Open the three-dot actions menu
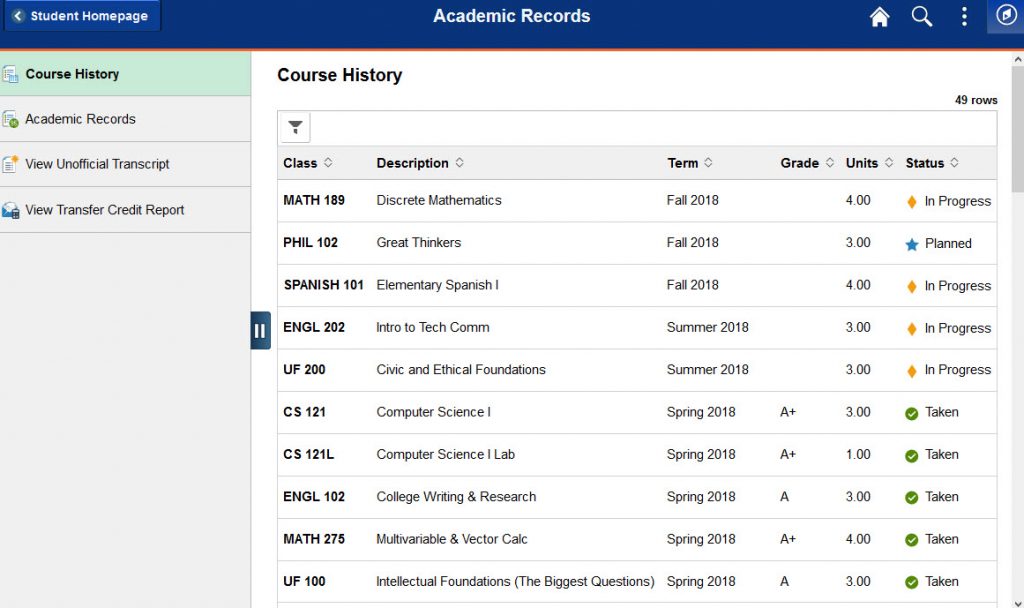 coord(964,16)
